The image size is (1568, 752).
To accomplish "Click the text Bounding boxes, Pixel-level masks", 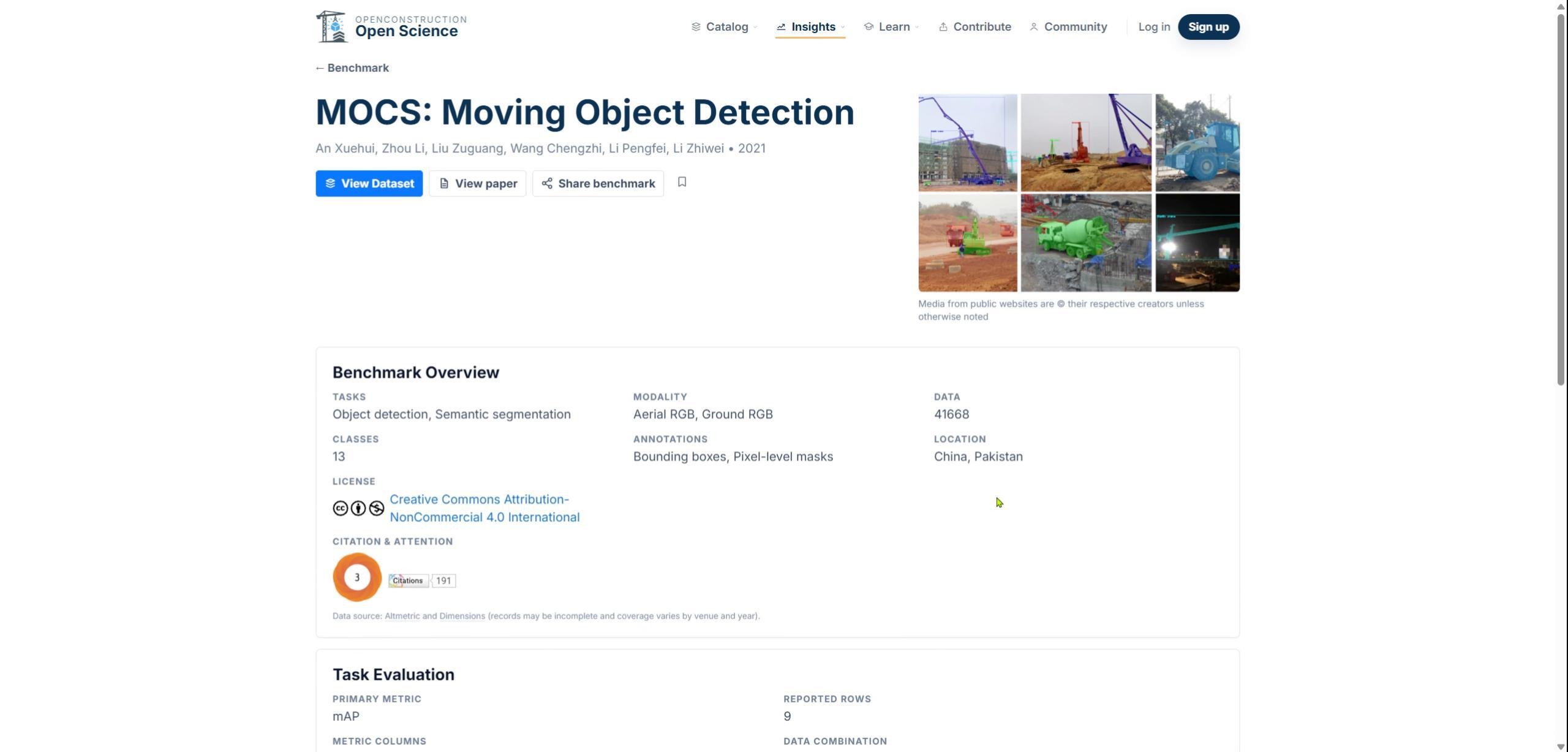I will [x=733, y=457].
